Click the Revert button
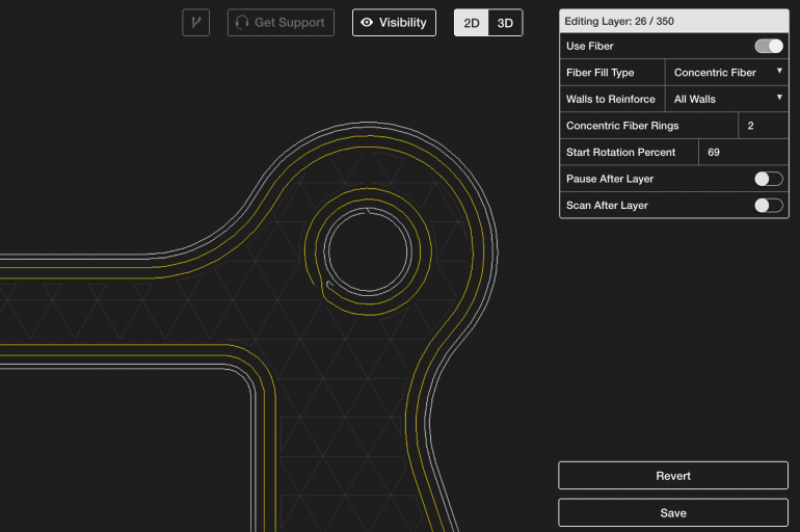This screenshot has height=532, width=800. [673, 475]
